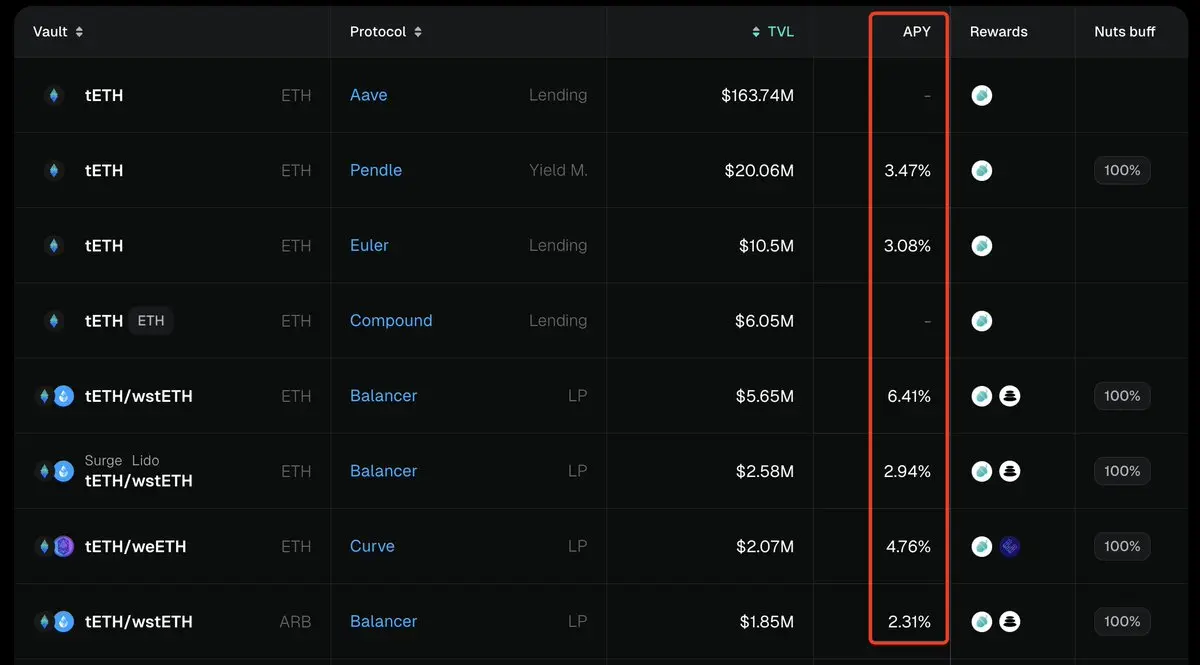The width and height of the screenshot is (1200, 665).
Task: Click the $10.5M TVL value
Action: pos(766,245)
